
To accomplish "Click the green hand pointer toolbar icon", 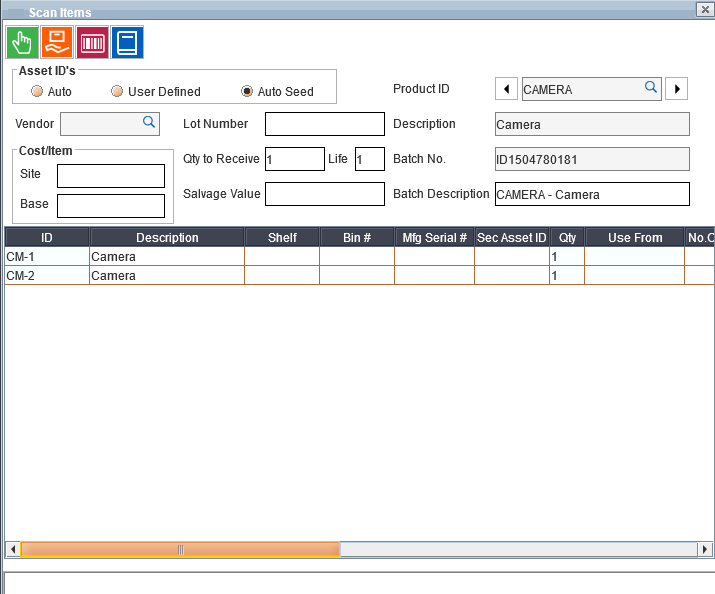I will (x=22, y=43).
